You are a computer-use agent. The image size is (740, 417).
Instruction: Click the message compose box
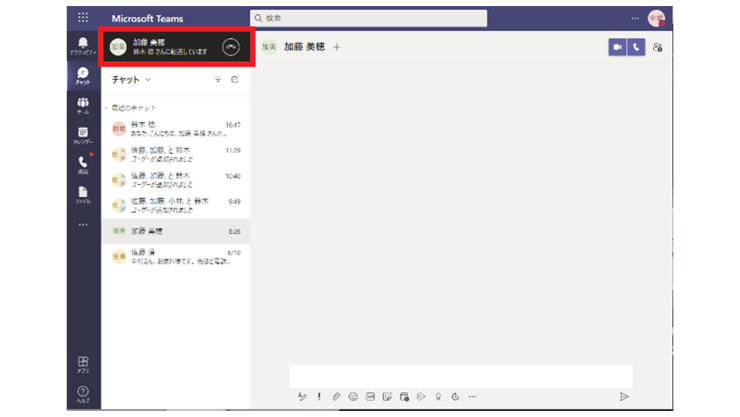461,376
